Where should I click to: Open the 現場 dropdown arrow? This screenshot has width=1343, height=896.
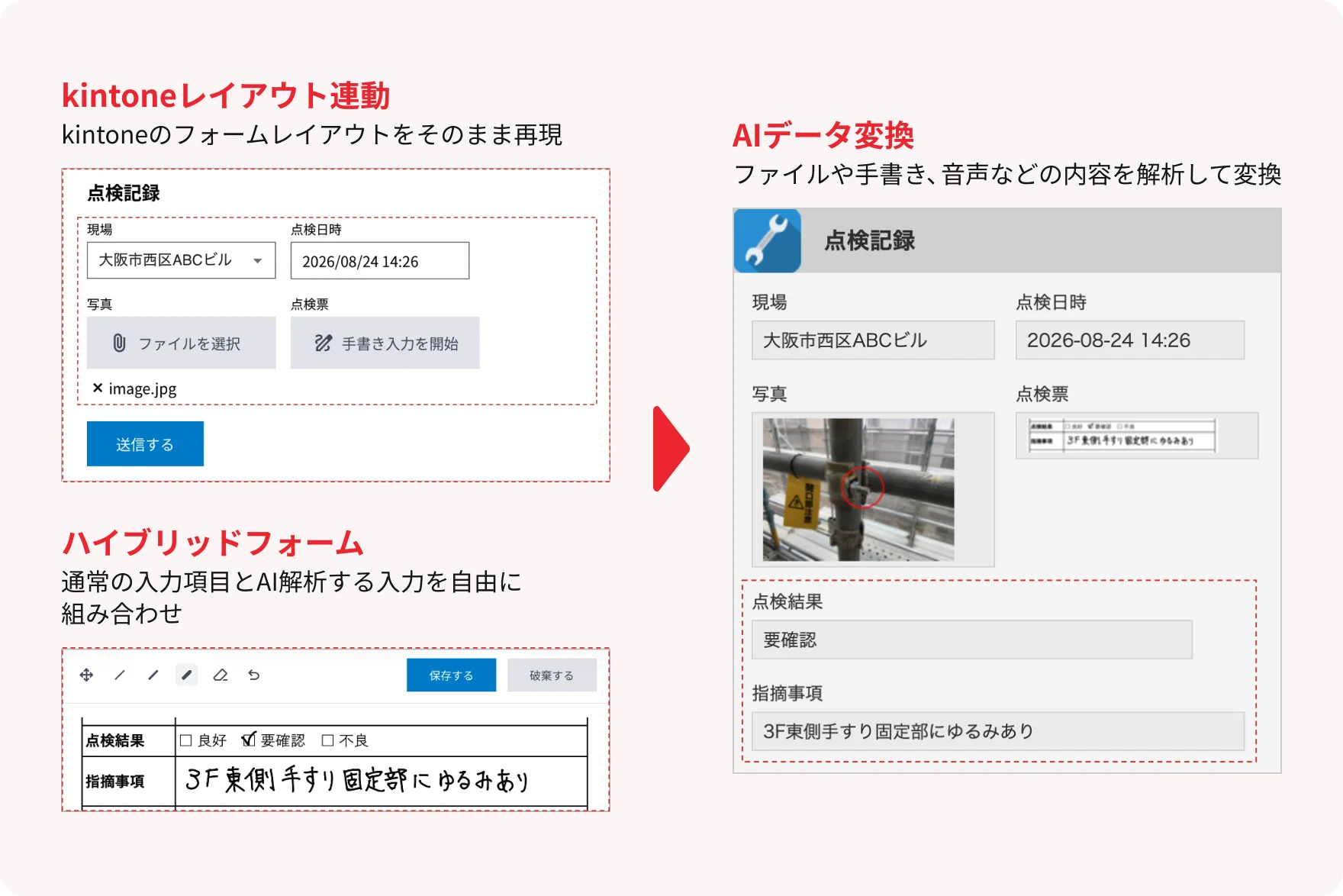click(x=258, y=261)
